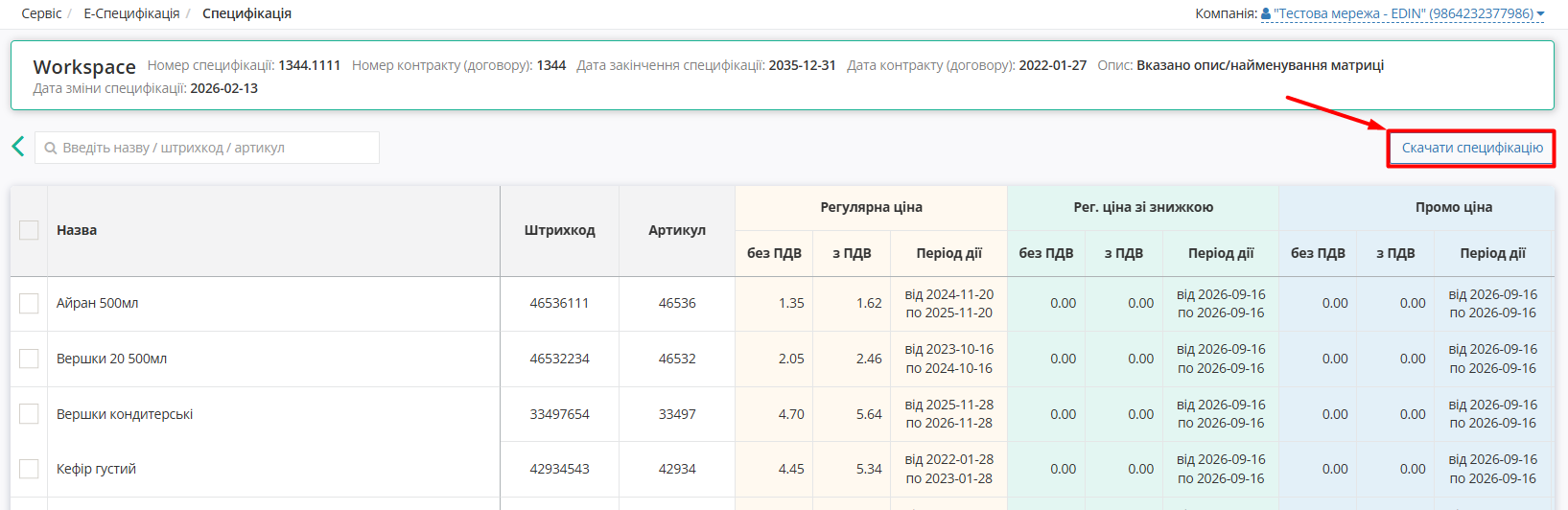Click product name Вершки кондитерські
The image size is (1568, 510).
(125, 414)
